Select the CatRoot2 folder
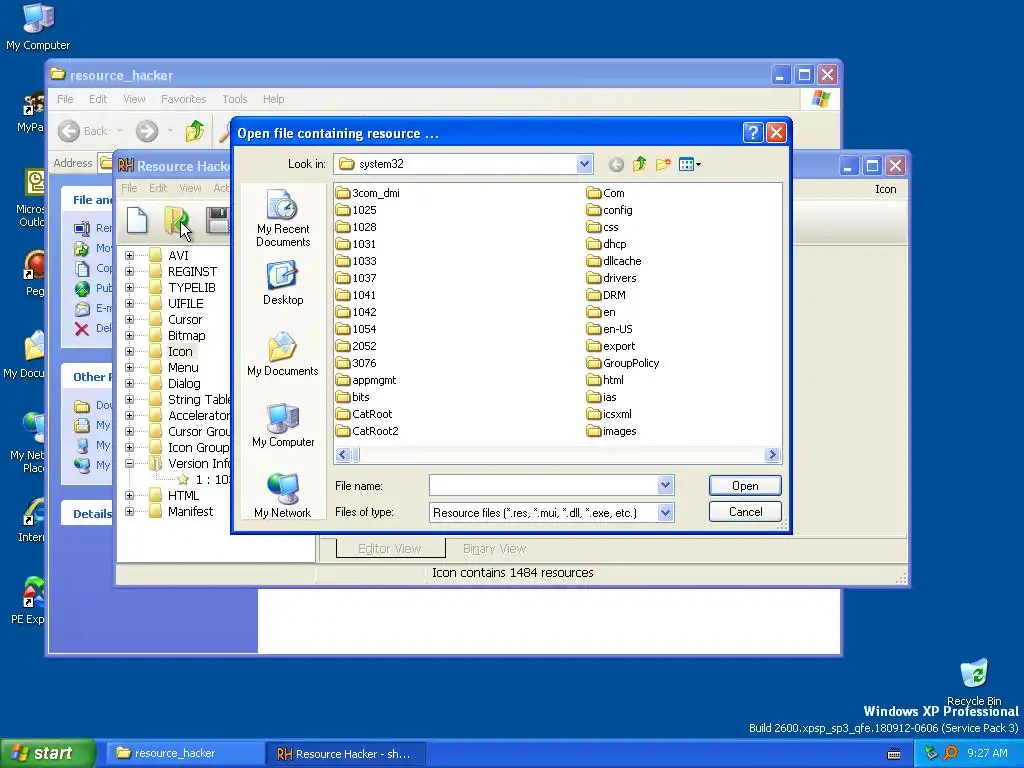Image resolution: width=1024 pixels, height=768 pixels. 367,430
